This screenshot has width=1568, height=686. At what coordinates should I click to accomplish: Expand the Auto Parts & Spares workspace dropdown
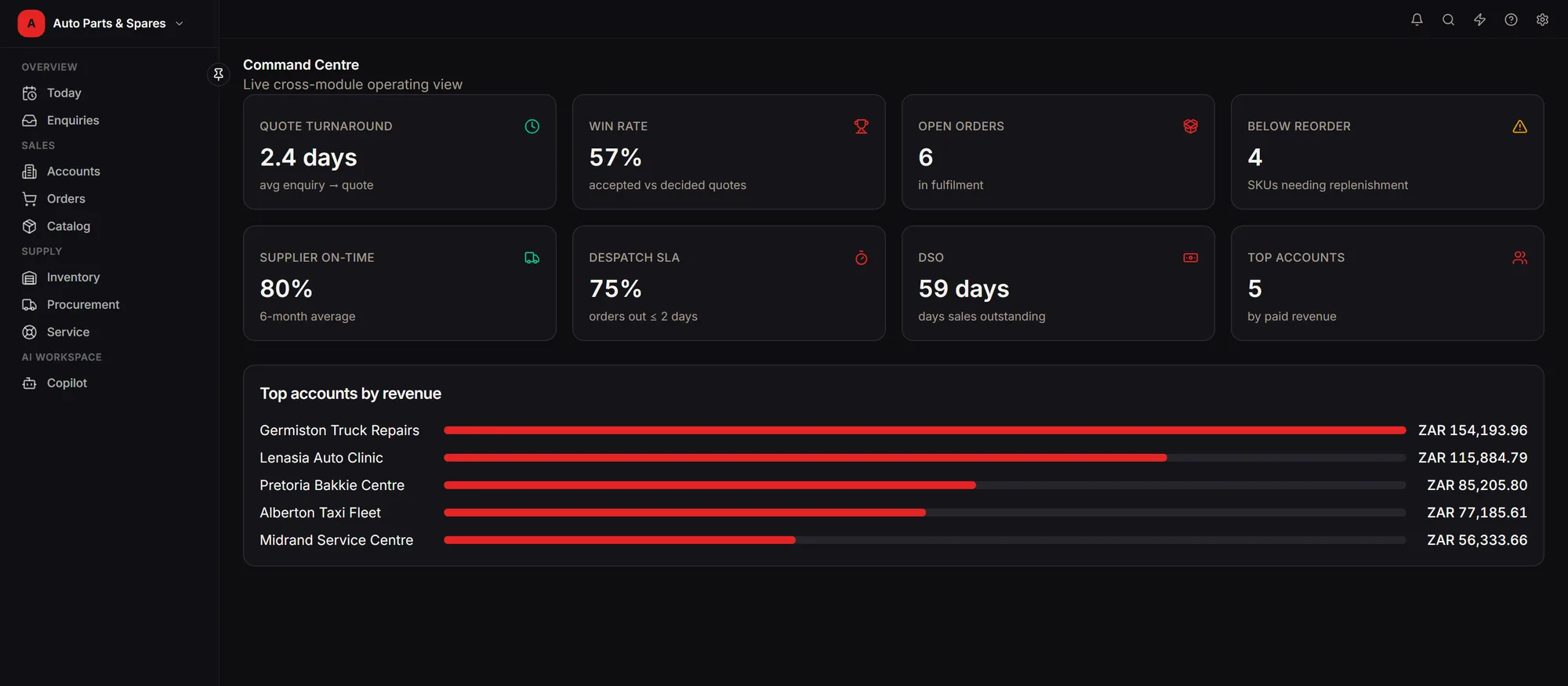pyautogui.click(x=102, y=24)
